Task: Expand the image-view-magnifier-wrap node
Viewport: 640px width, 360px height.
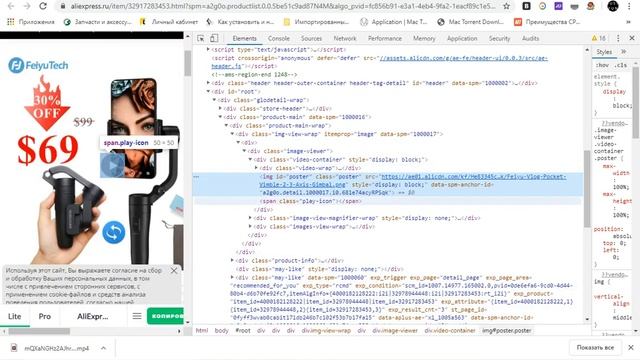Action: click(x=250, y=218)
